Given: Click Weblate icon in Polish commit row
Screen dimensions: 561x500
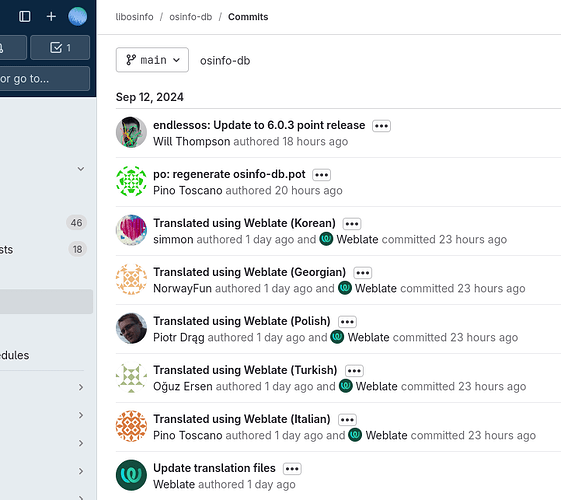Looking at the screenshot, I should click(x=337, y=337).
